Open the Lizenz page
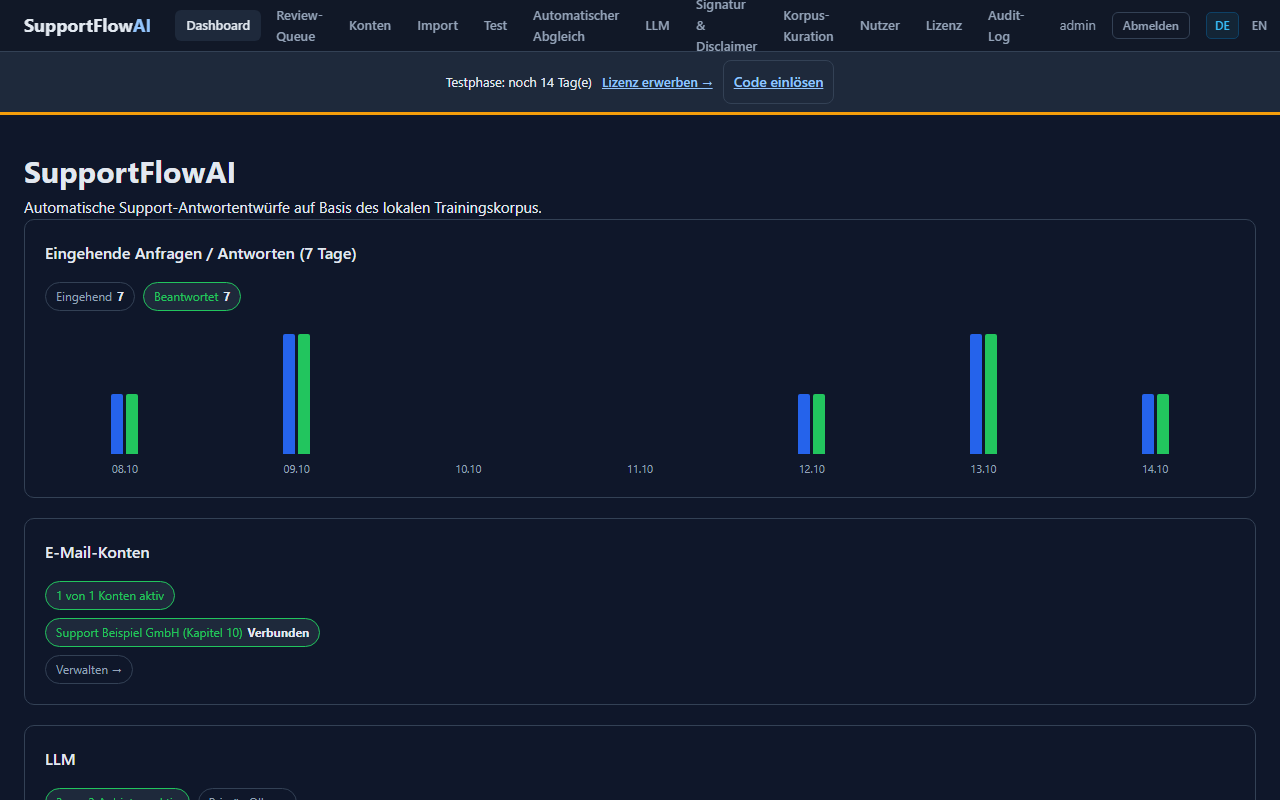 click(x=944, y=25)
